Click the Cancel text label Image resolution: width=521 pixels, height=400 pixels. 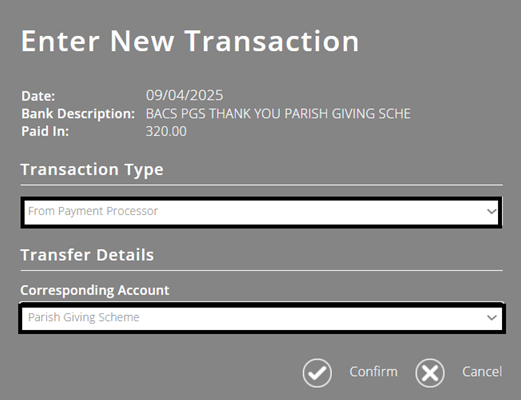click(x=482, y=372)
